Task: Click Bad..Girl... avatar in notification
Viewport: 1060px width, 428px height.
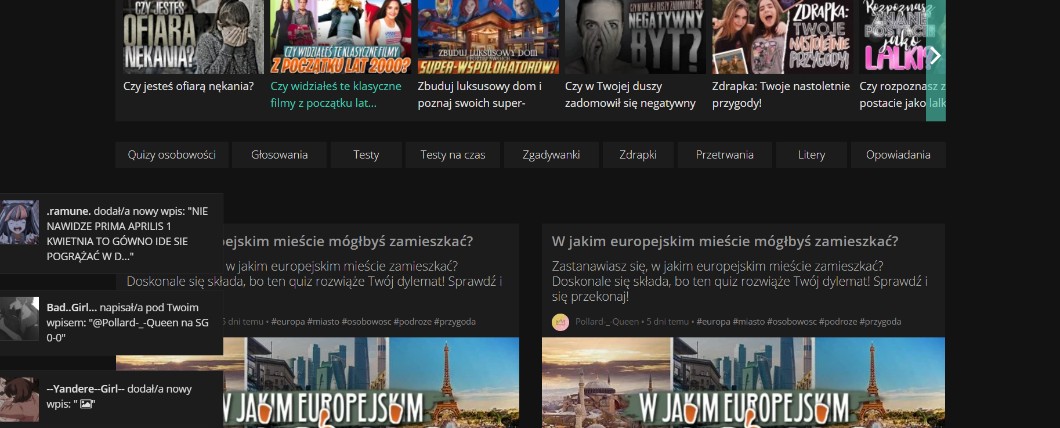Action: 19,318
